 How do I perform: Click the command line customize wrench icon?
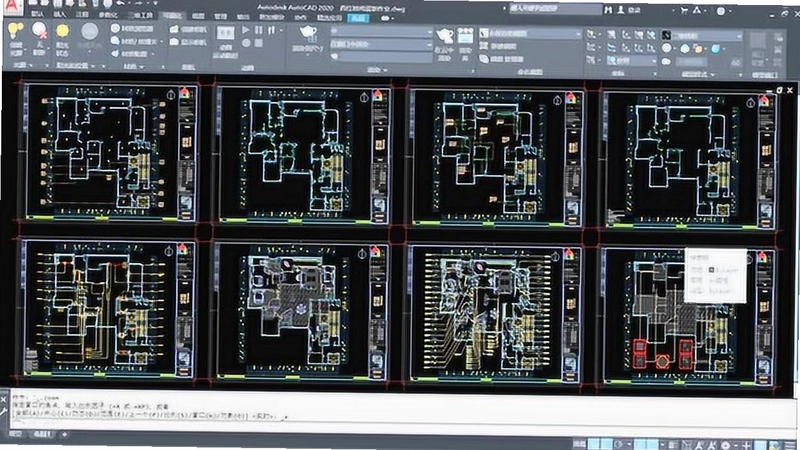(3, 411)
